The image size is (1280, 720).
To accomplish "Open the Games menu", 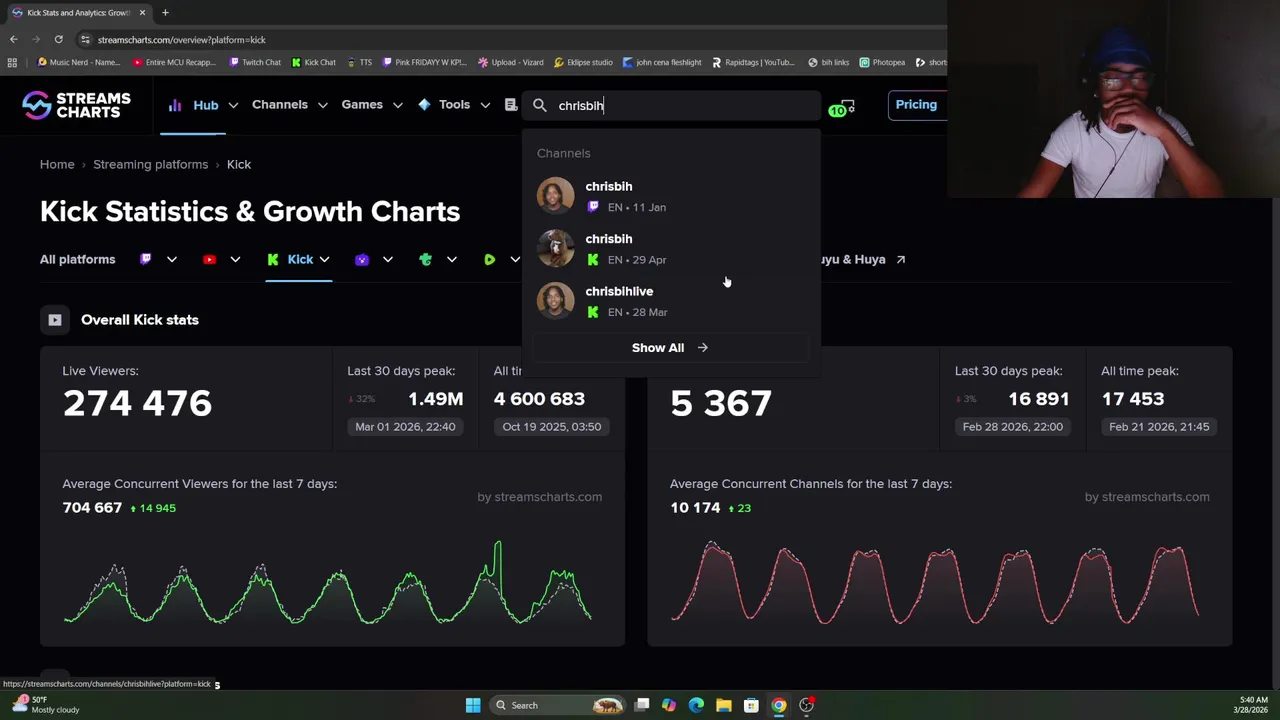I will pos(362,104).
